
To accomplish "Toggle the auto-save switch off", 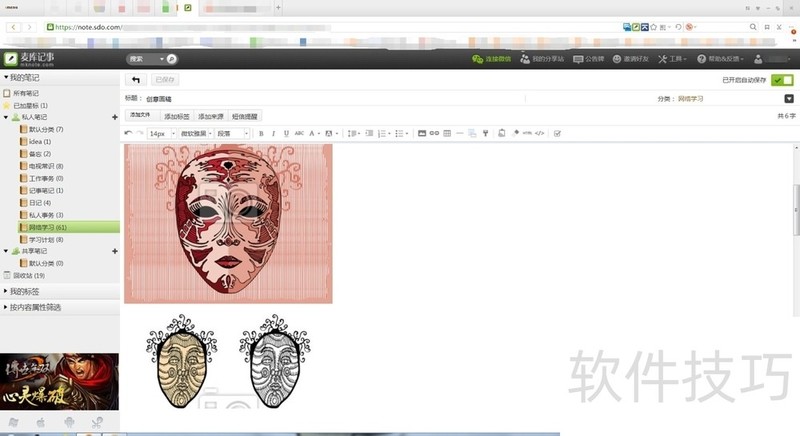I will click(782, 79).
